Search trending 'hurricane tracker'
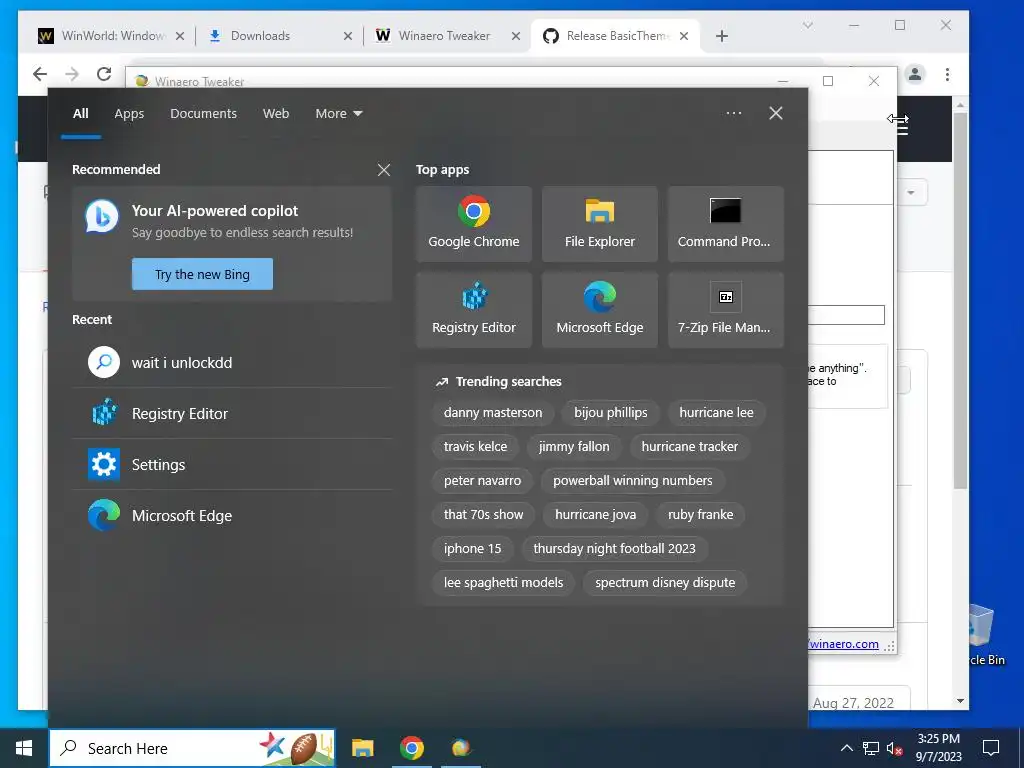 click(x=690, y=447)
